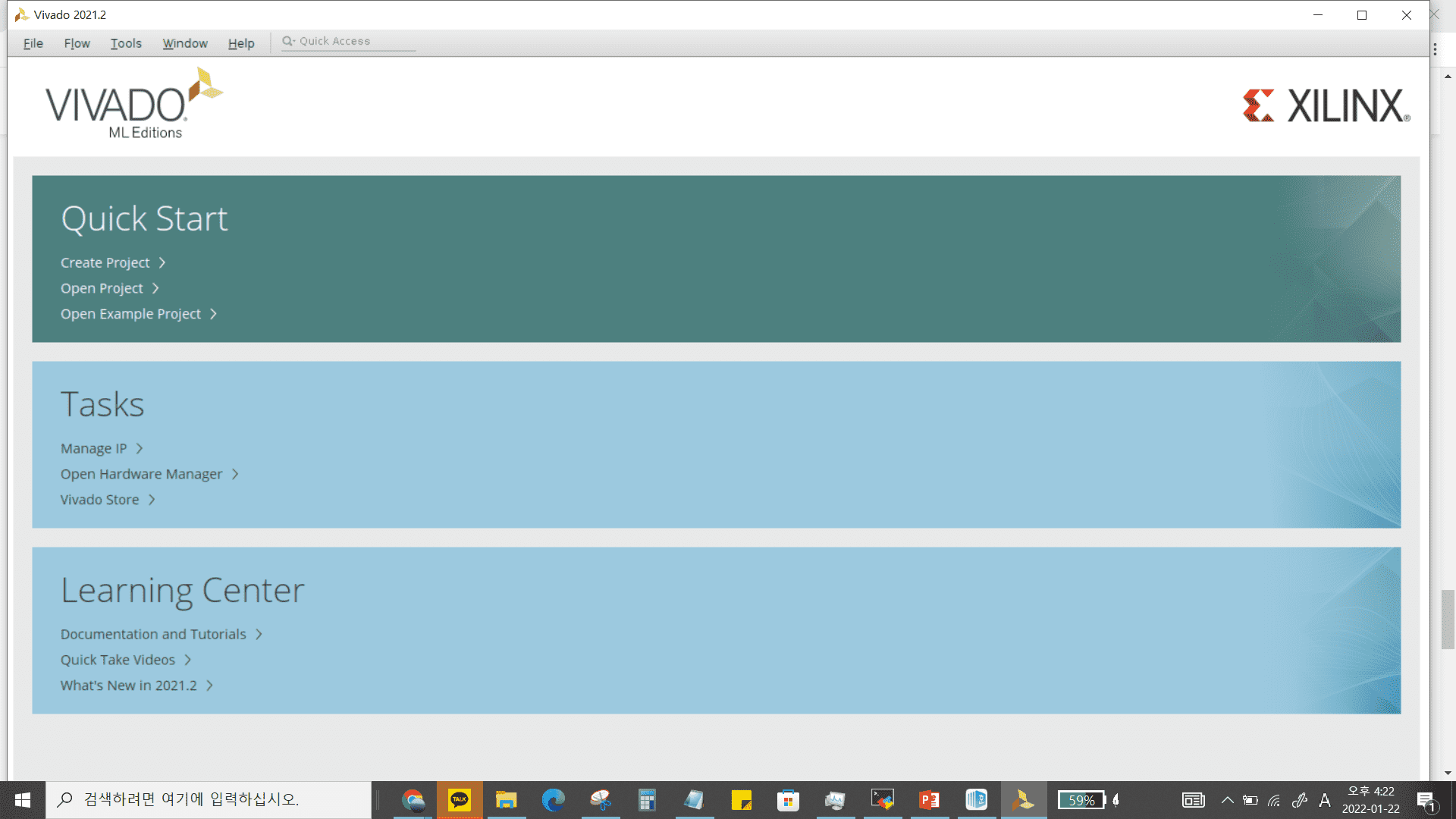This screenshot has height=819, width=1456.
Task: Open the notification center icon
Action: tap(1426, 800)
